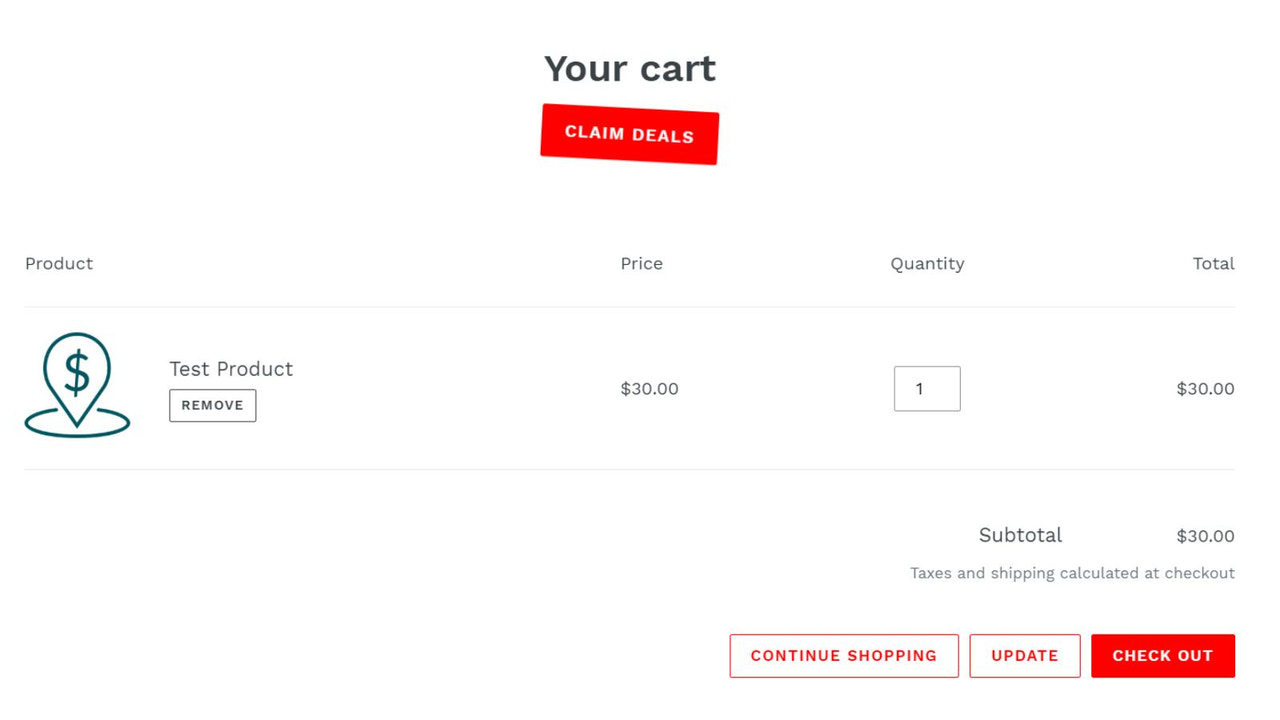Click the $30.00 price in the Price column
The image size is (1280, 720).
[x=650, y=389]
